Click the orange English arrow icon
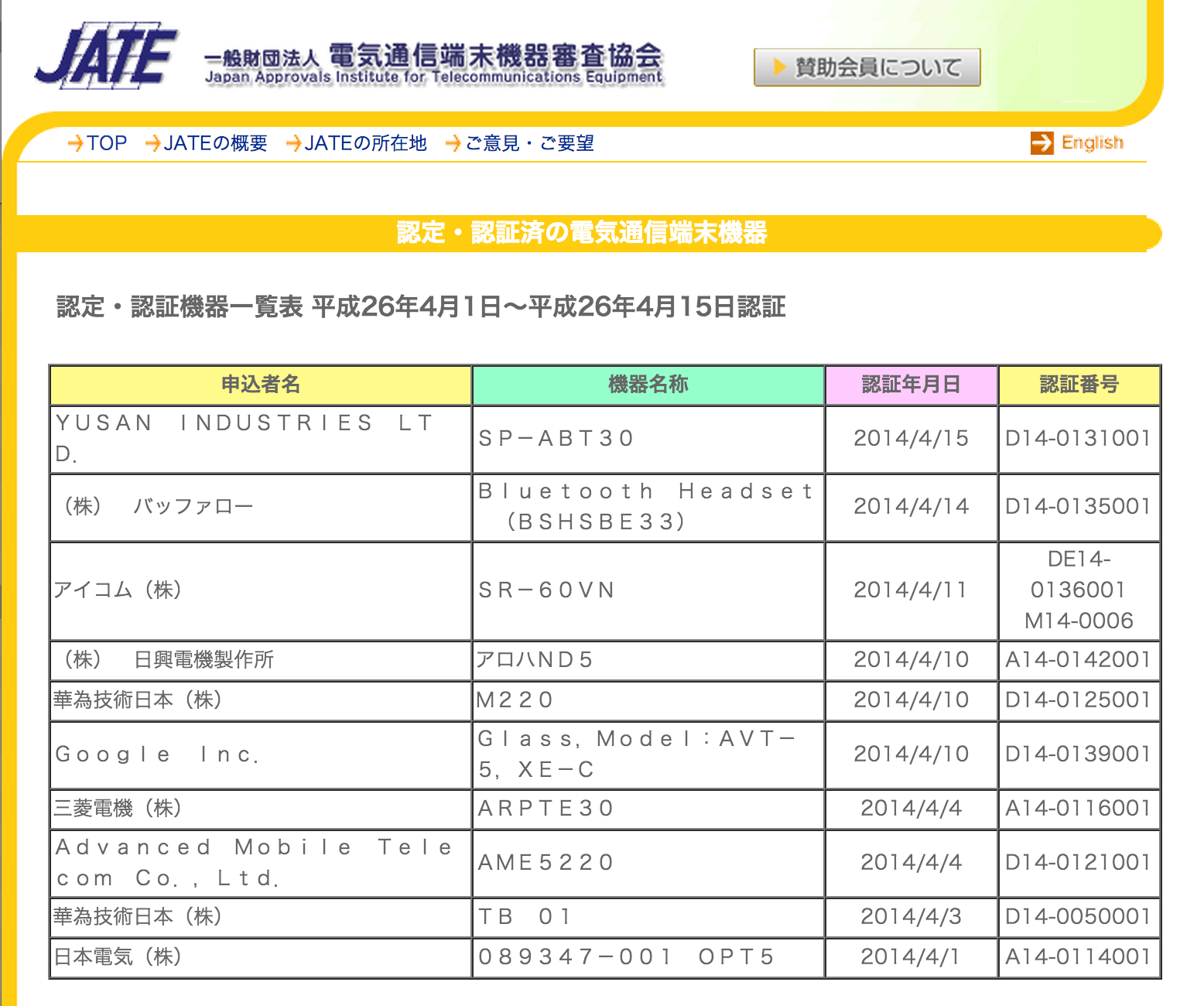This screenshot has width=1204, height=1006. pyautogui.click(x=1042, y=142)
